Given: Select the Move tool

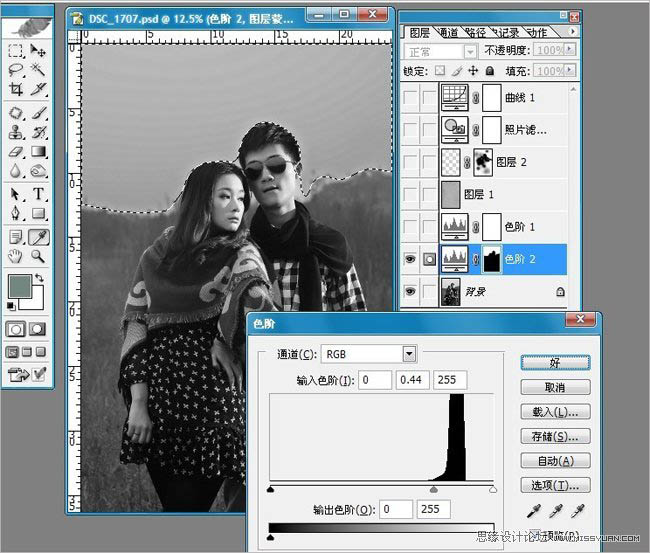Looking at the screenshot, I should 38,51.
